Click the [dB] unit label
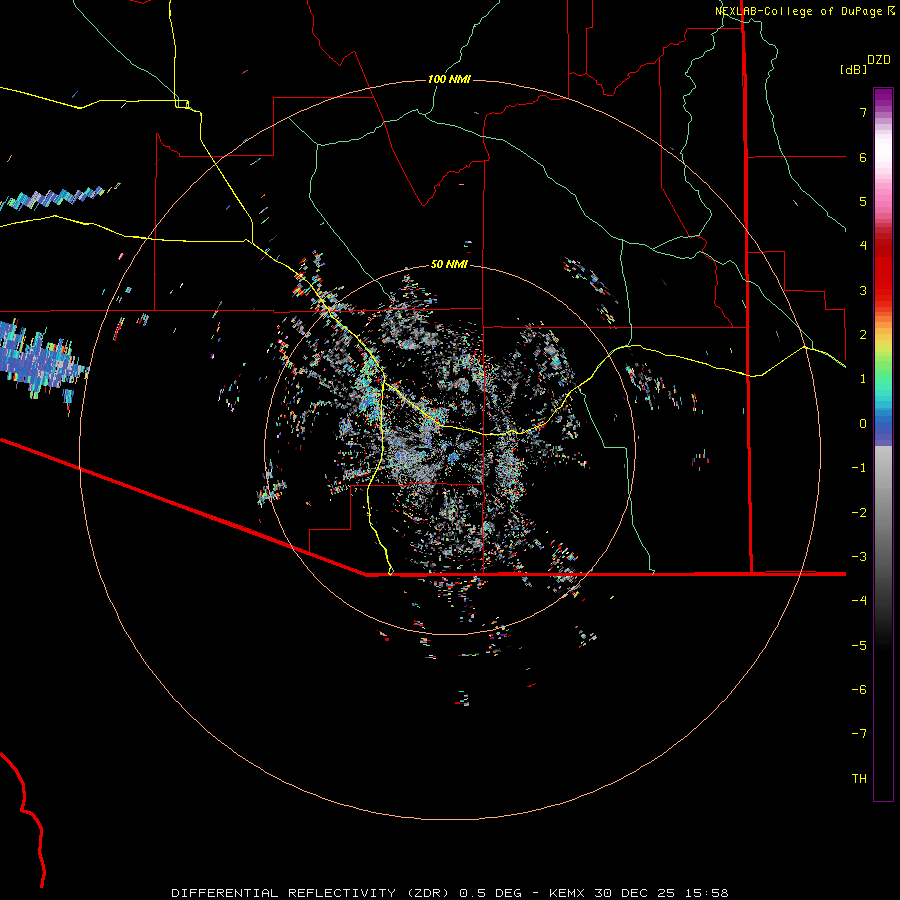 pos(854,70)
